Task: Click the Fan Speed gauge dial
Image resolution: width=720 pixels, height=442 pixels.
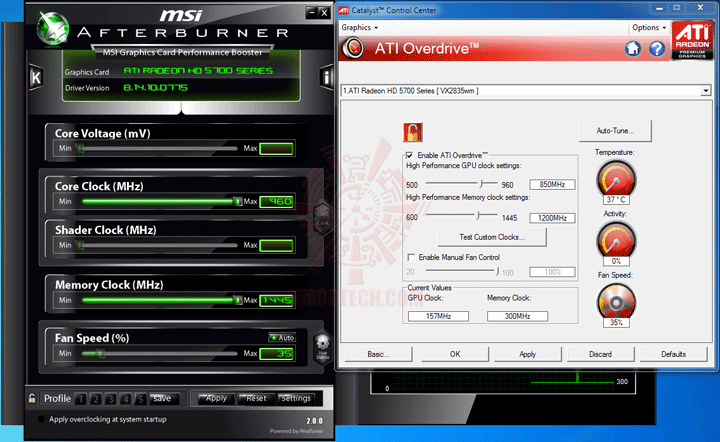Action: pos(616,302)
